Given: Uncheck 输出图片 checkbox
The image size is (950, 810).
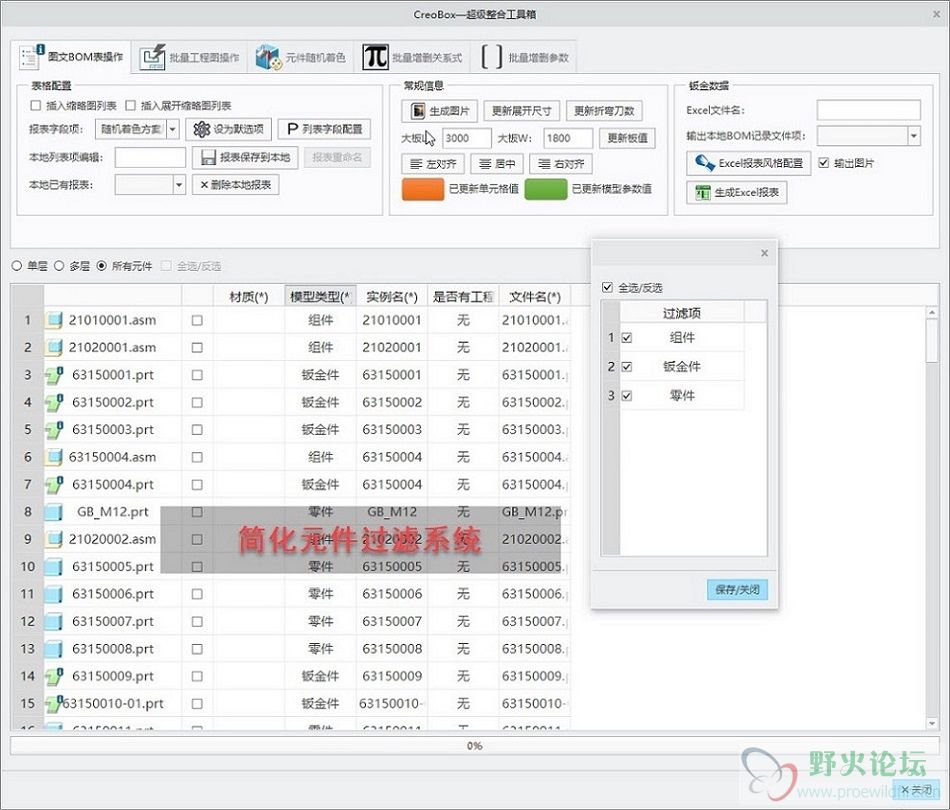Looking at the screenshot, I should 823,162.
